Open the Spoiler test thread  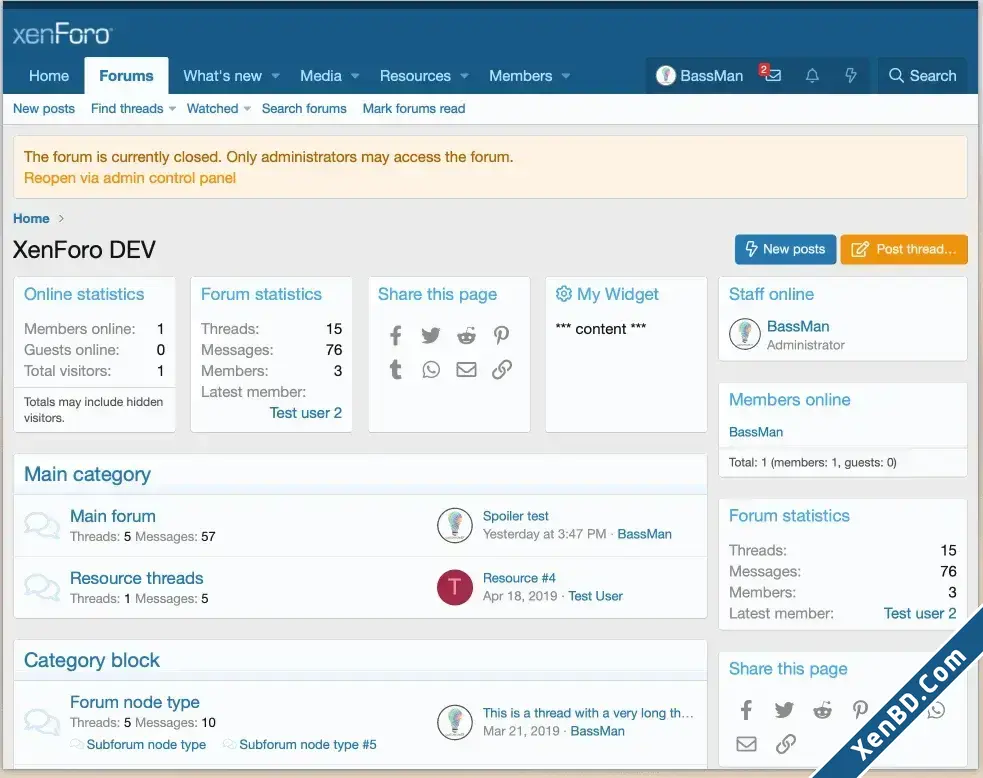tap(515, 516)
